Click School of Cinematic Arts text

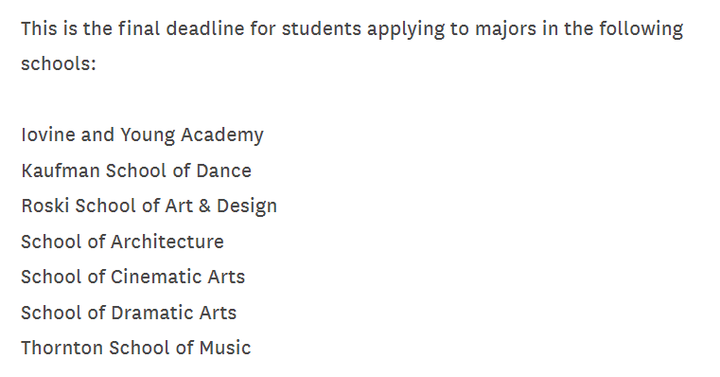133,277
